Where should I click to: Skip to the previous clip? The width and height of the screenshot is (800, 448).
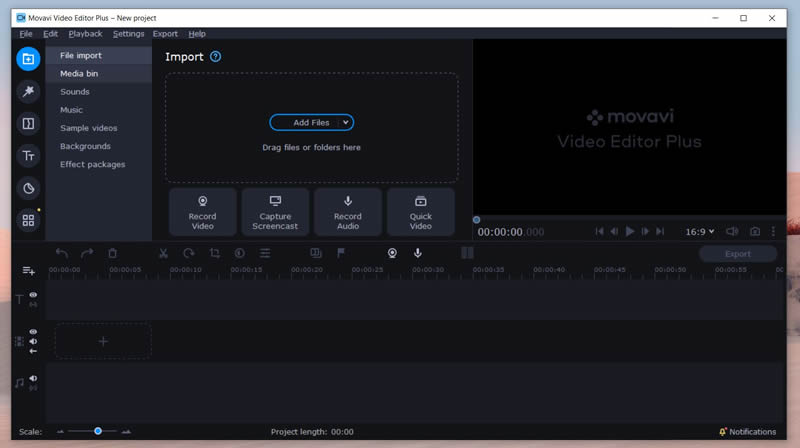[599, 232]
